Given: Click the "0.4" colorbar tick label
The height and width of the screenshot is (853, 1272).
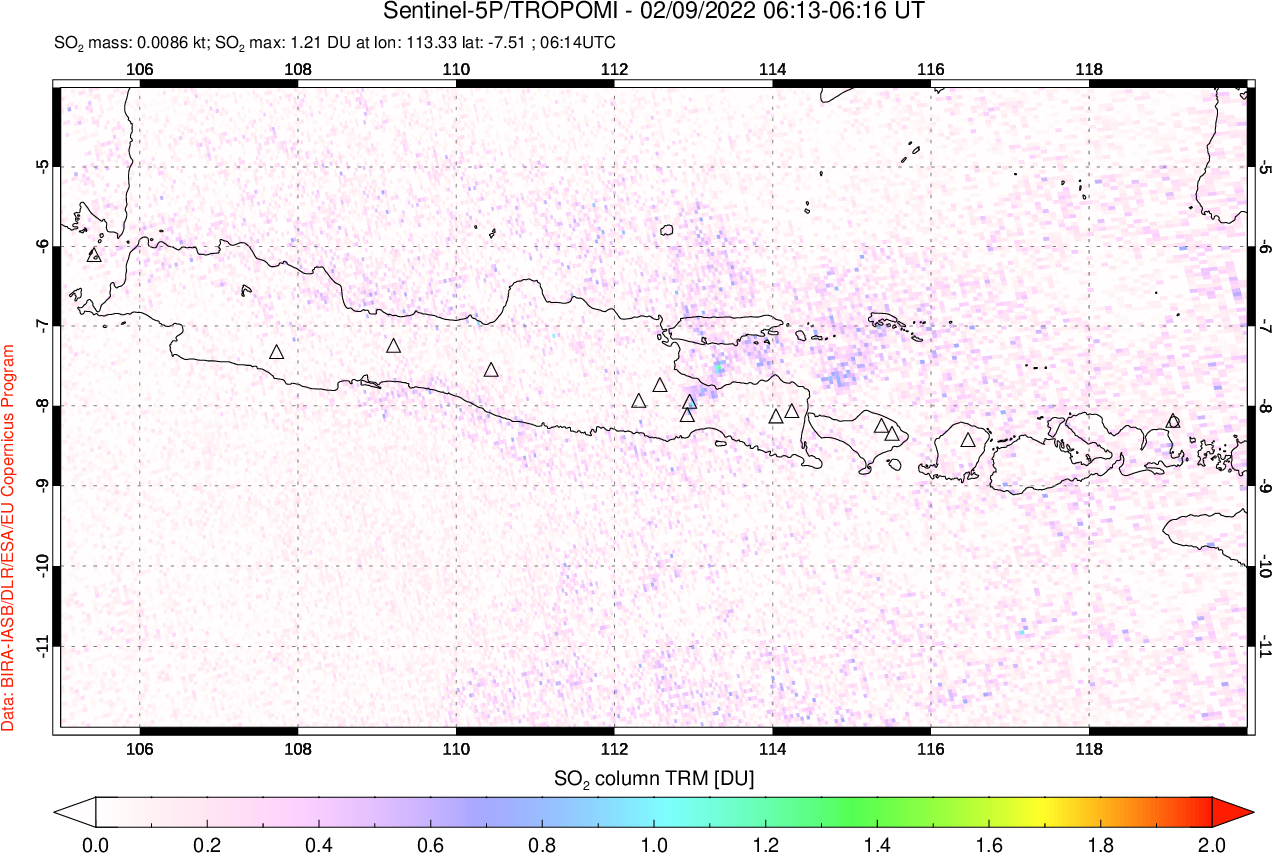Looking at the screenshot, I should click(319, 844).
